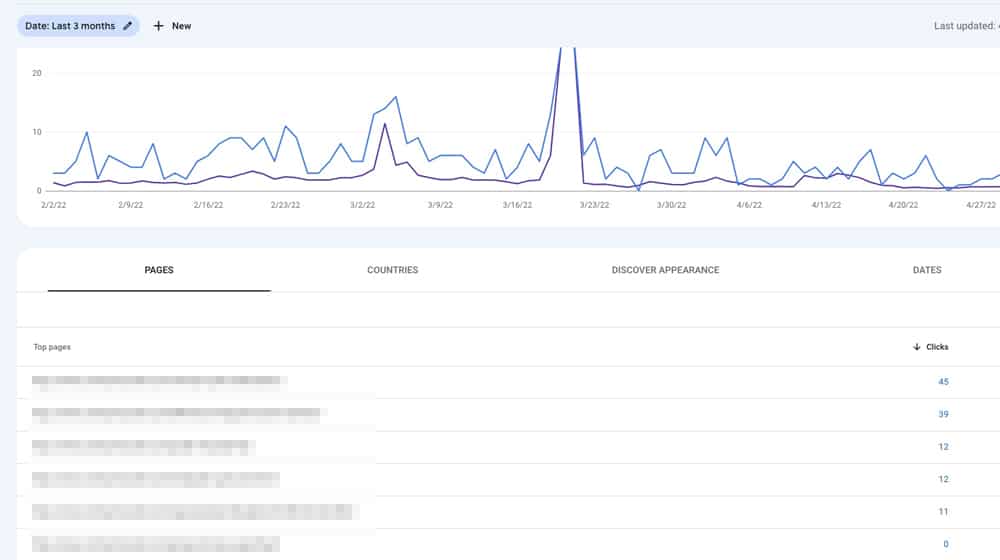
Task: Click the 11 clicks value
Action: (943, 512)
